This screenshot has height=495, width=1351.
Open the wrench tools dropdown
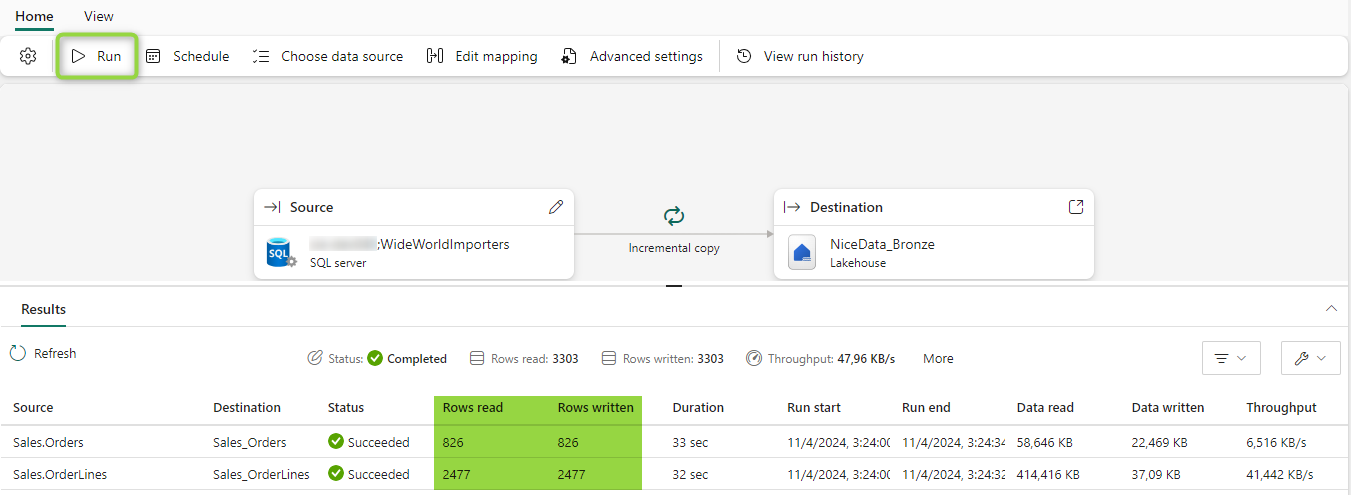tap(1310, 358)
